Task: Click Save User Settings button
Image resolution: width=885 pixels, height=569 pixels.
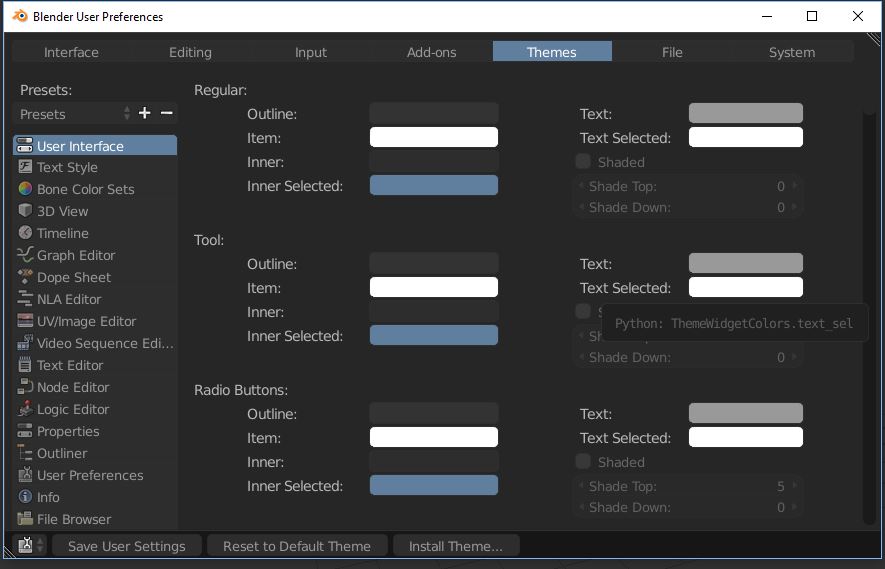Action: [126, 546]
